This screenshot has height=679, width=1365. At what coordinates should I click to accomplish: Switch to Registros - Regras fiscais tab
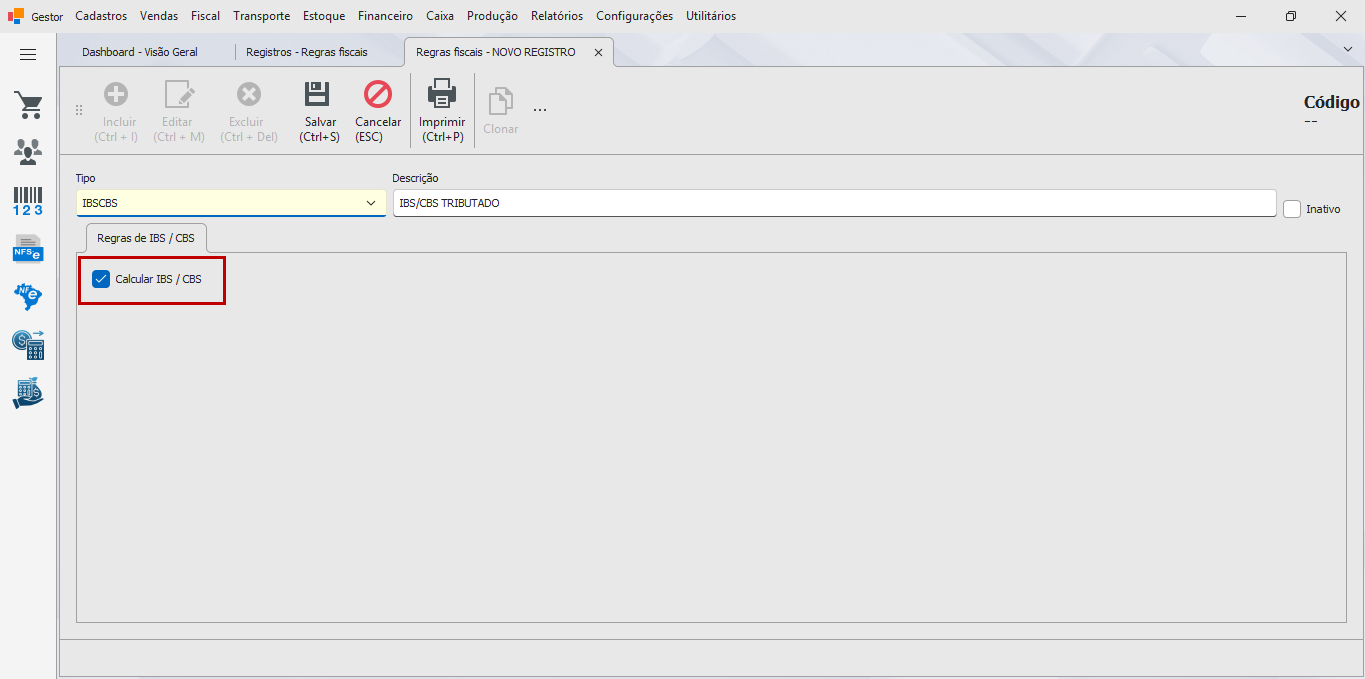307,52
